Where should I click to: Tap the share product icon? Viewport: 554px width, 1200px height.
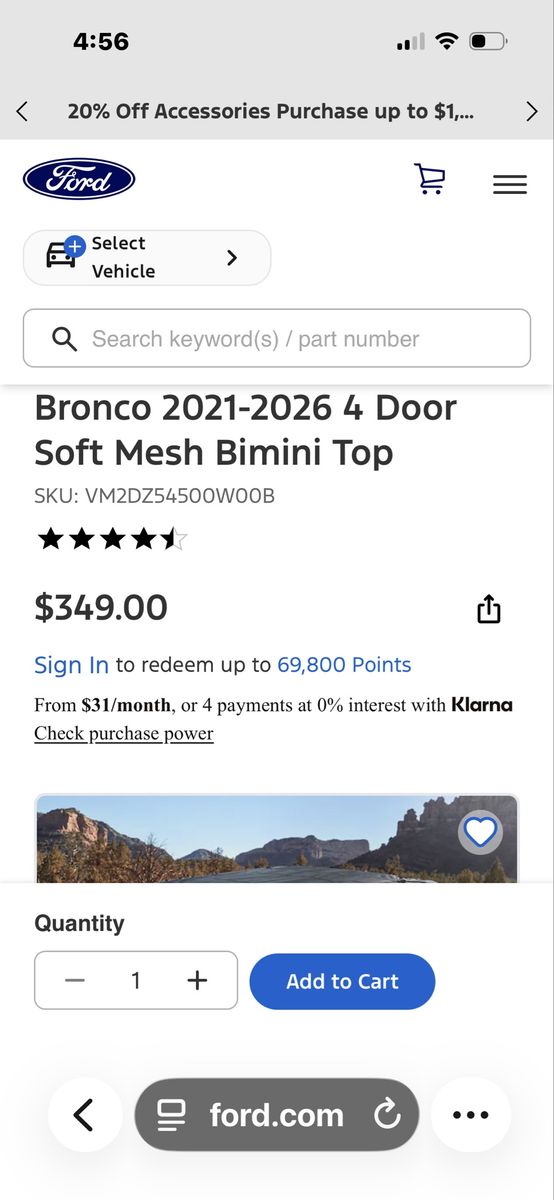[488, 609]
